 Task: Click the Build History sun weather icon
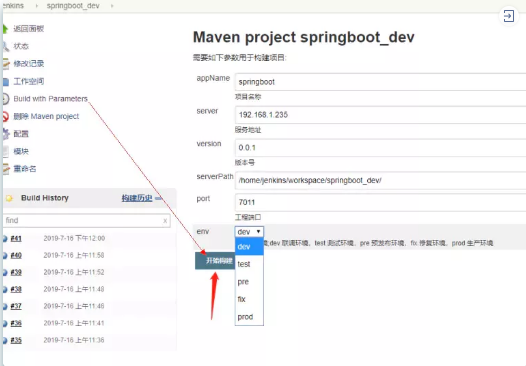tap(9, 198)
